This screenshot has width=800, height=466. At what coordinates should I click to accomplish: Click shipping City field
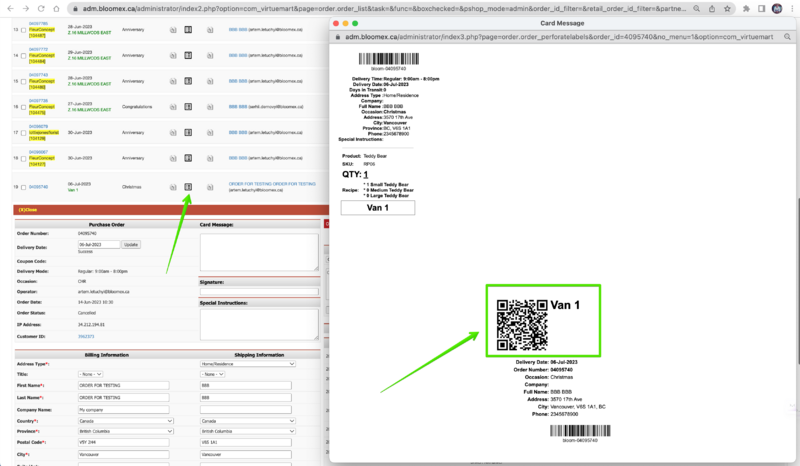pyautogui.click(x=245, y=454)
